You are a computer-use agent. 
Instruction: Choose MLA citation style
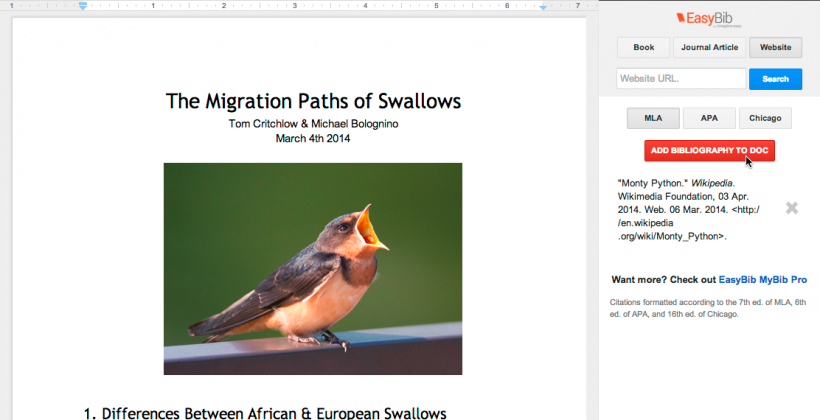tap(652, 118)
